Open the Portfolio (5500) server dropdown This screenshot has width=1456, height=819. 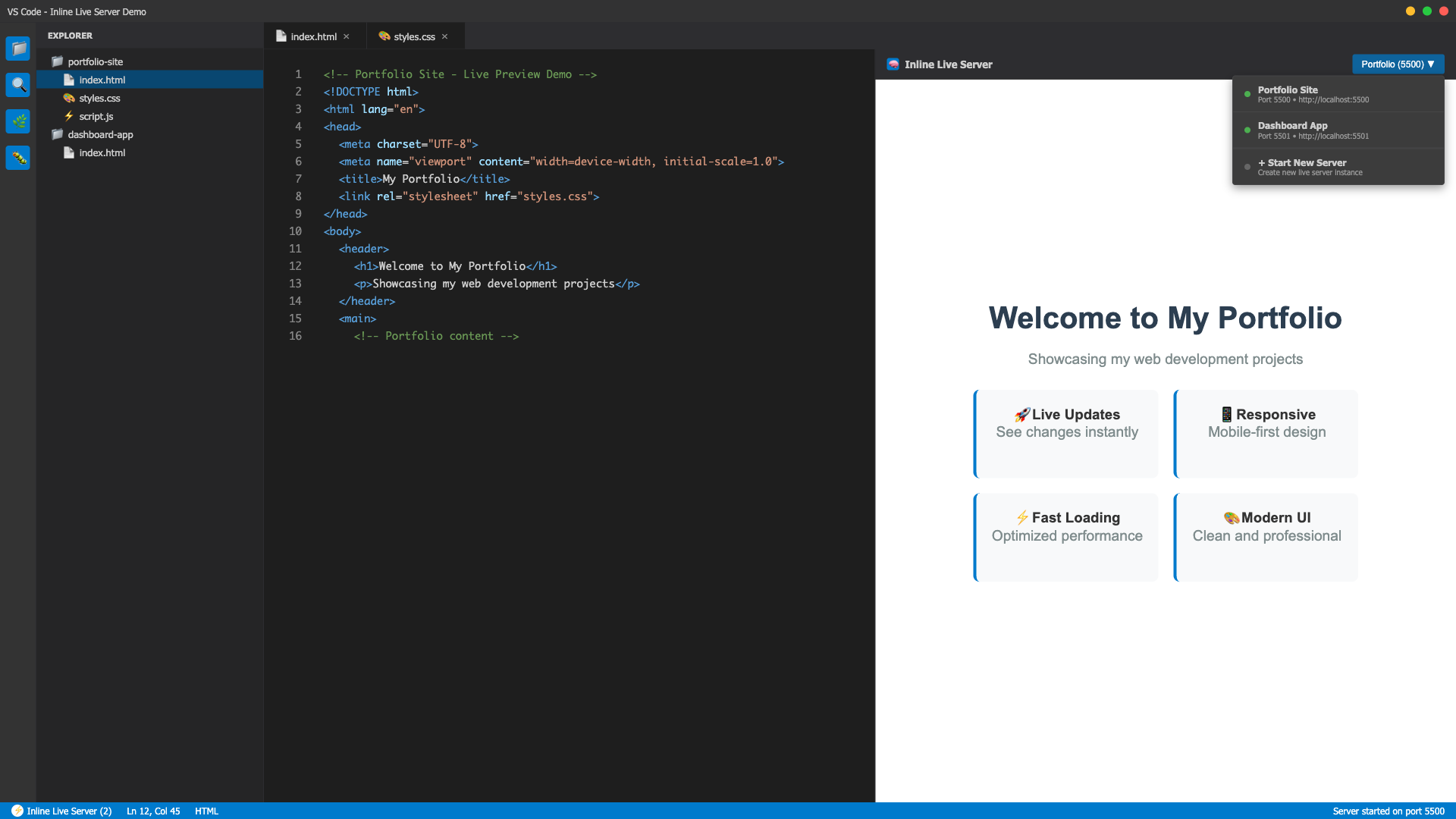click(x=1398, y=64)
